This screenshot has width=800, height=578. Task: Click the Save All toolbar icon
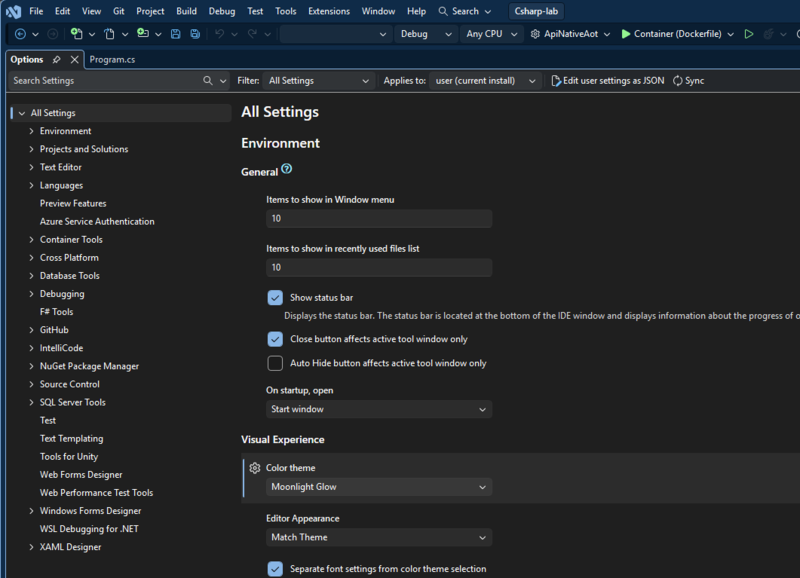coord(195,34)
